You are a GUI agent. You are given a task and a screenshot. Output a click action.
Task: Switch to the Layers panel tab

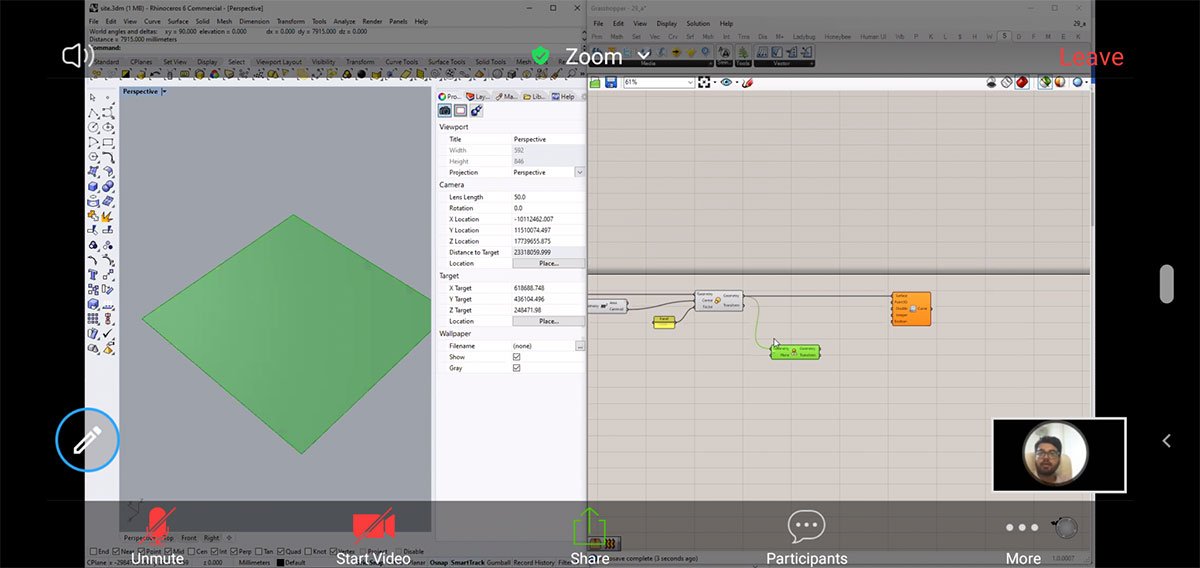(x=478, y=97)
